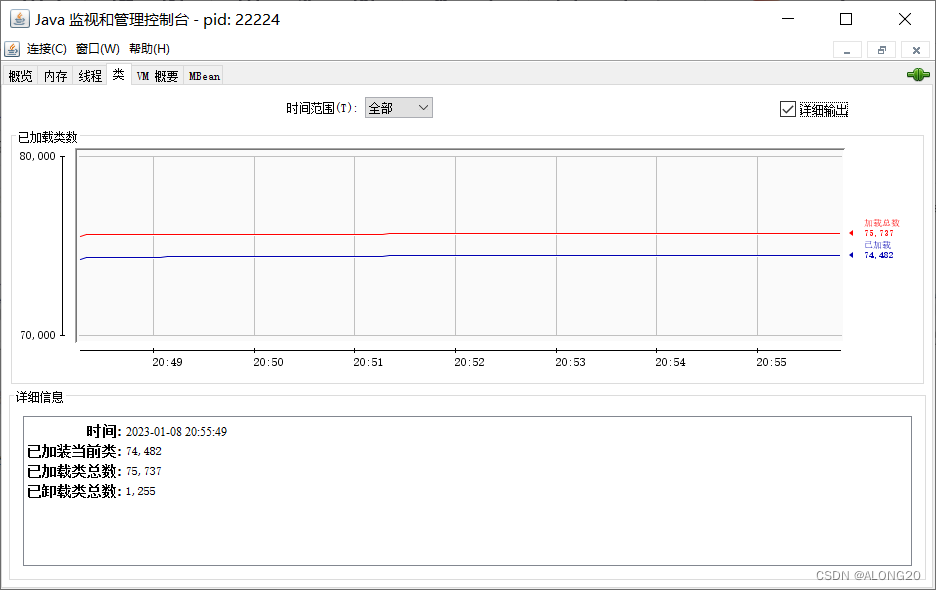The height and width of the screenshot is (590, 936).
Task: Click the red 加载总数 75,737 legend value
Action: [x=879, y=233]
